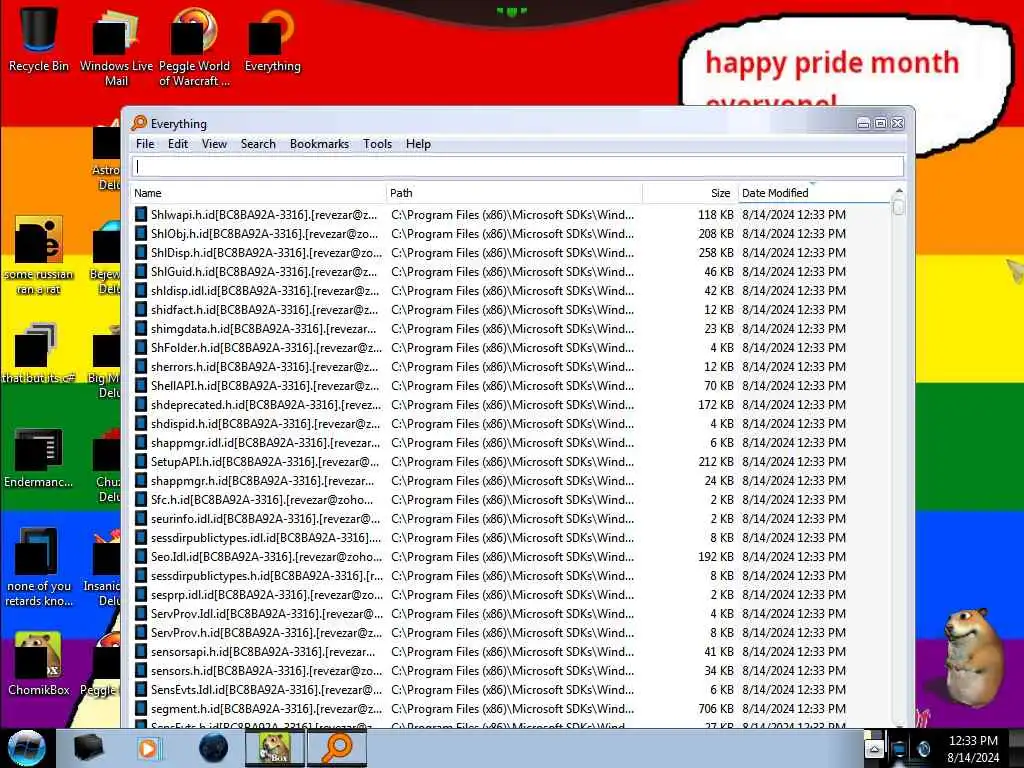Sort results by Size column
The width and height of the screenshot is (1024, 768).
pyautogui.click(x=690, y=193)
